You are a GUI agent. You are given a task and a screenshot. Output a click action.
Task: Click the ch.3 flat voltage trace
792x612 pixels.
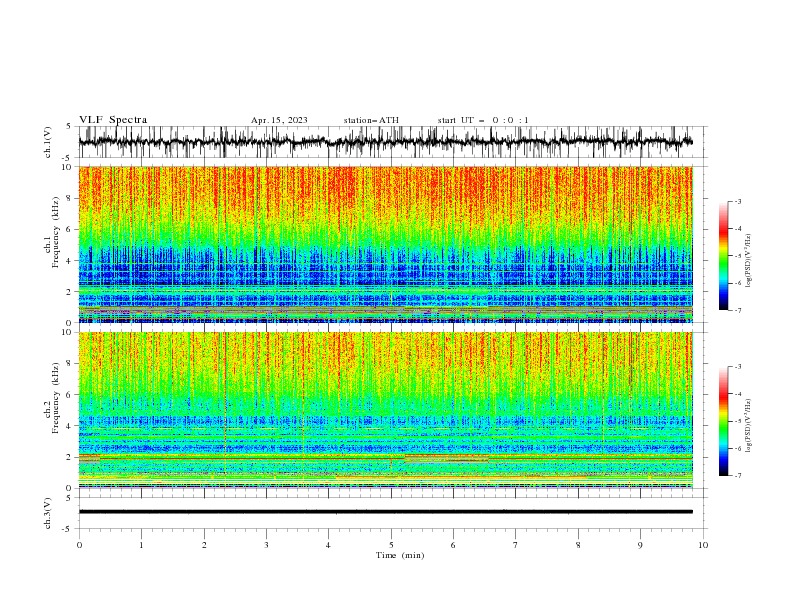click(x=385, y=512)
